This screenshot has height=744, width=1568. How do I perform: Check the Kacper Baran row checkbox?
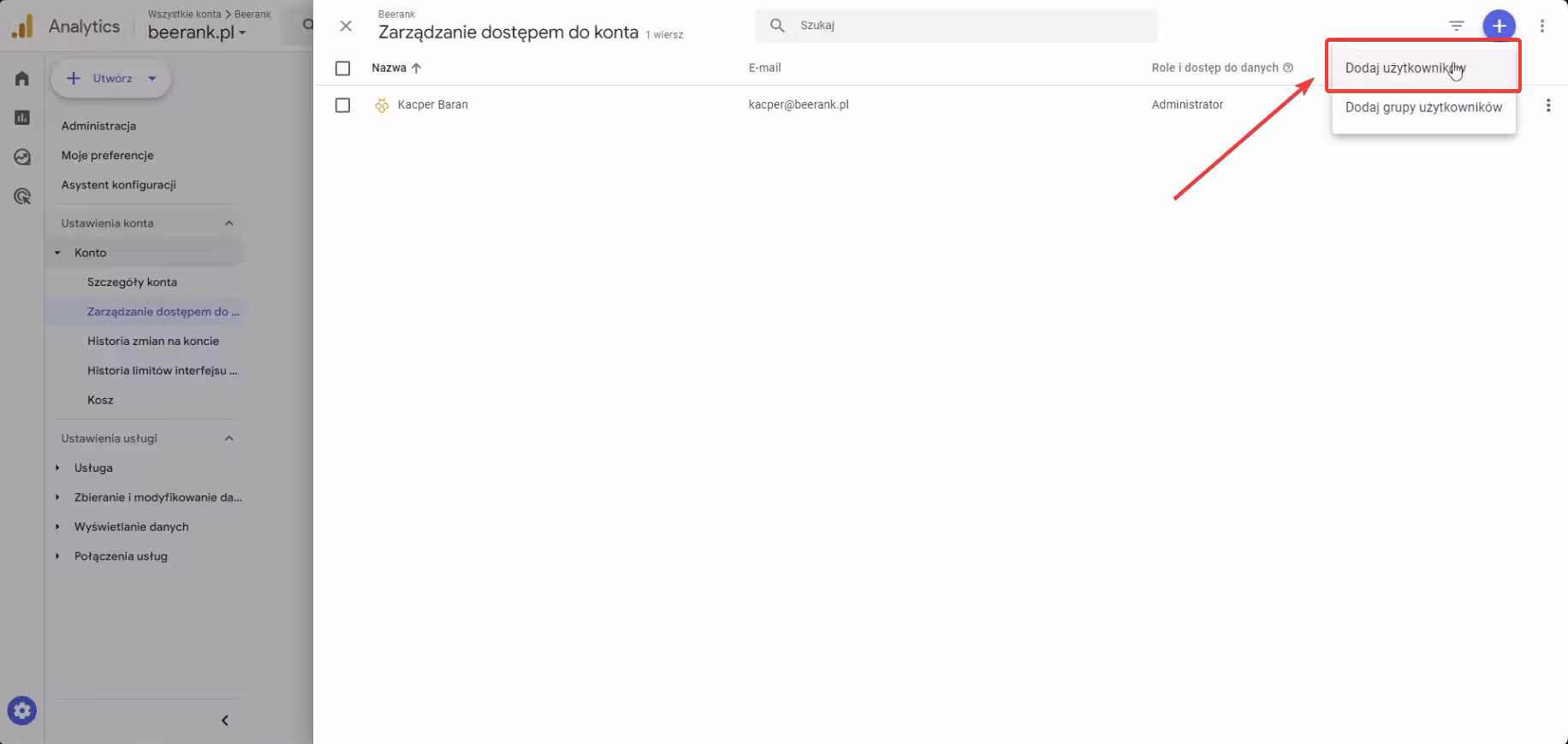tap(342, 105)
